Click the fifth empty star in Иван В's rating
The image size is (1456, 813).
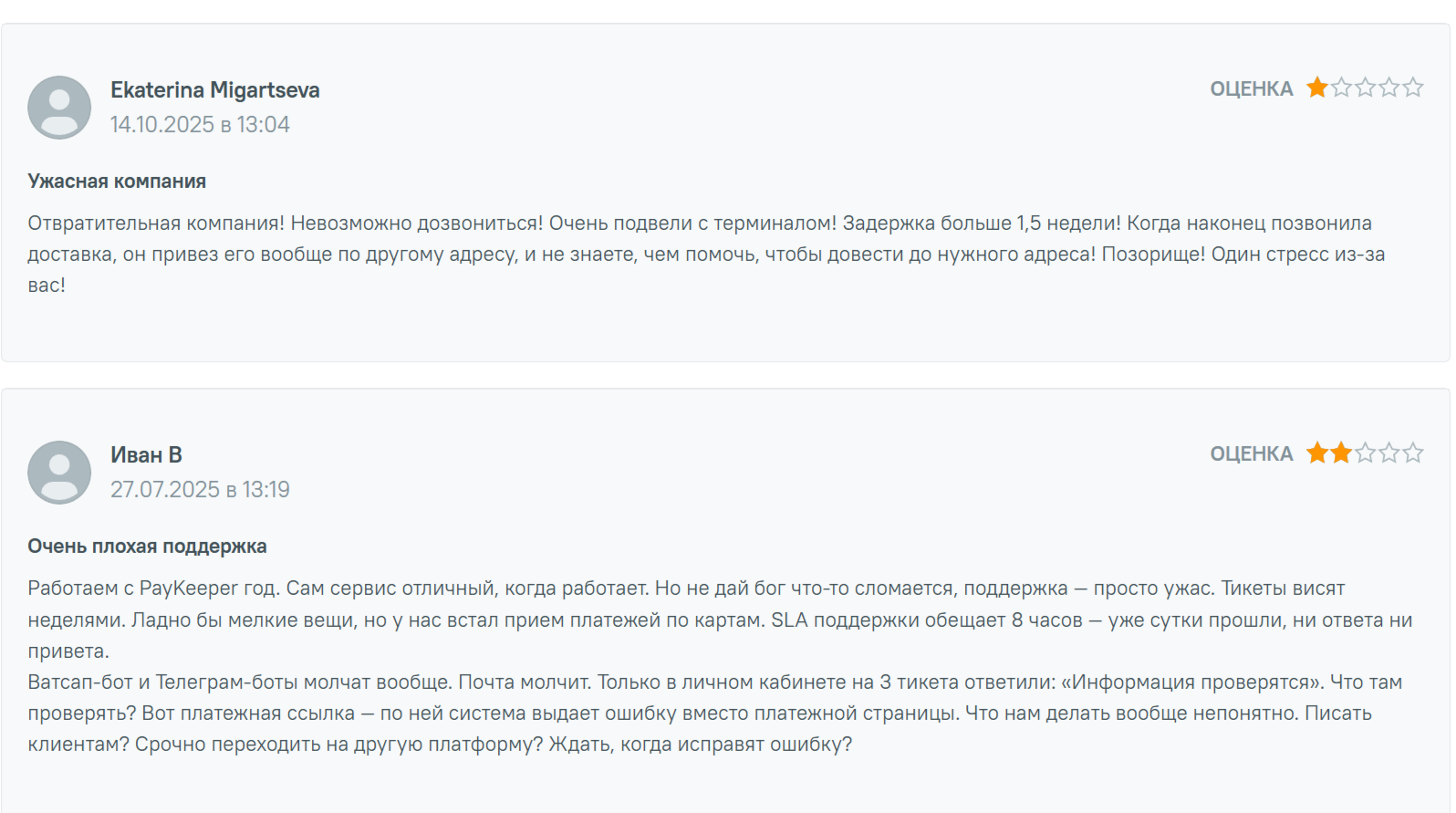[x=1413, y=453]
